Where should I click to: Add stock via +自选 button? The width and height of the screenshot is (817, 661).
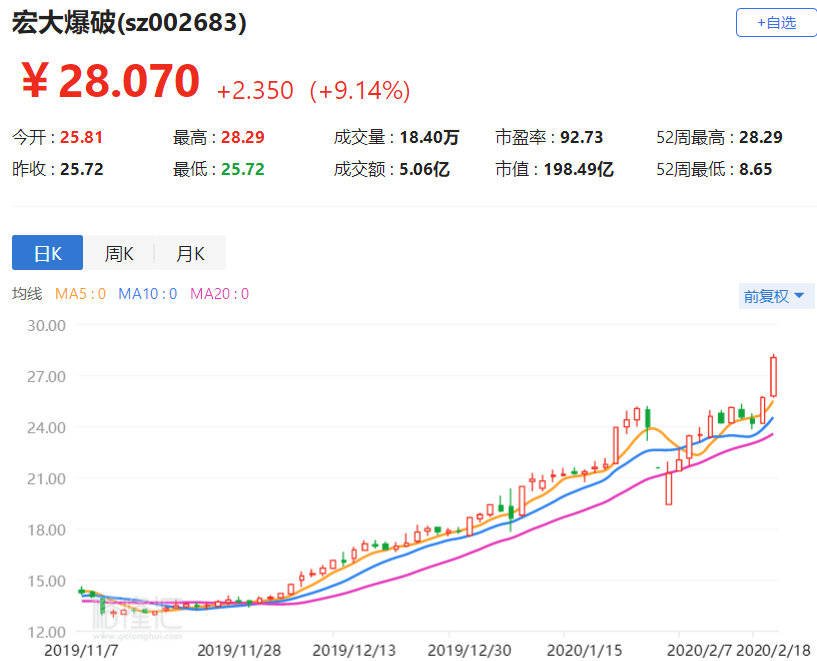point(776,23)
